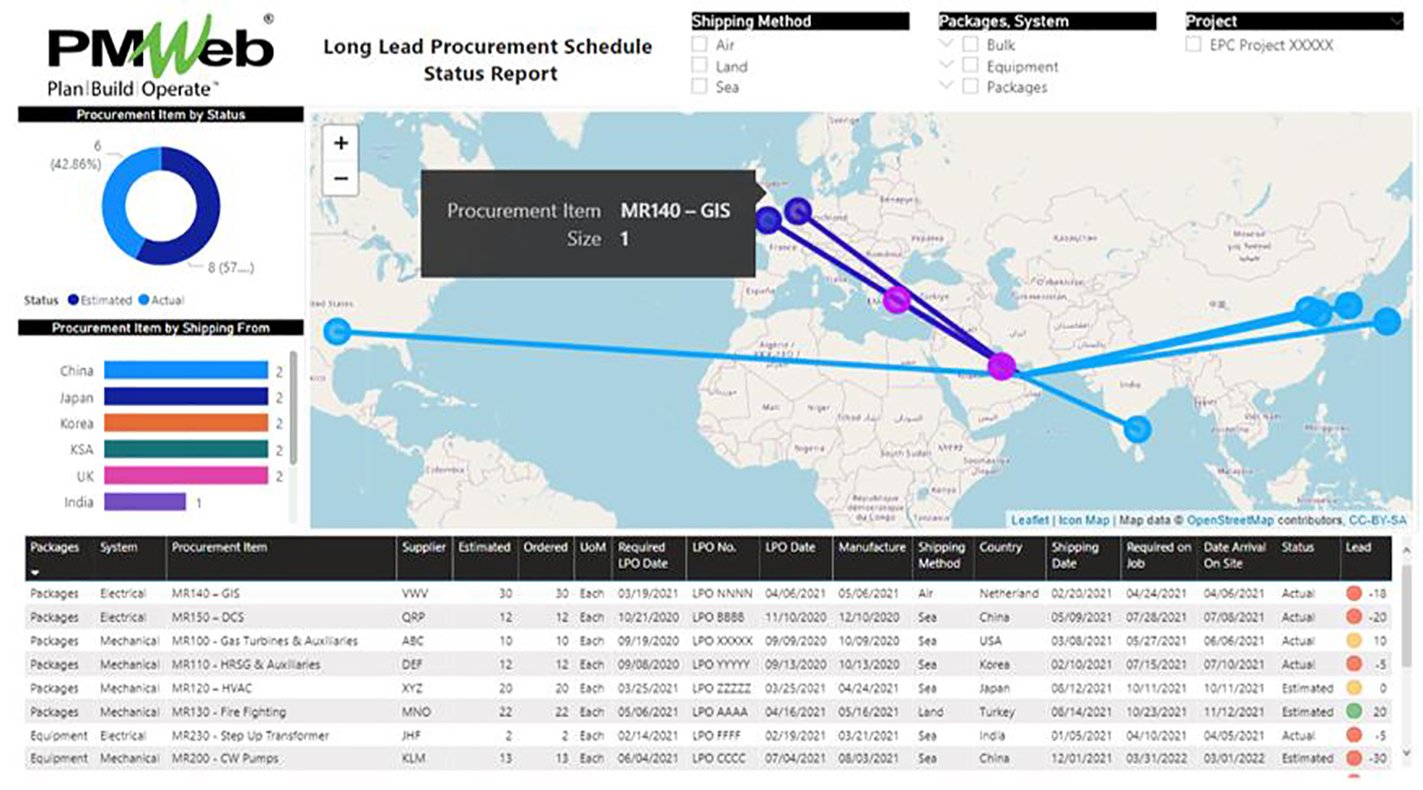Select the China bar in shipping chart
The image size is (1423, 790).
coord(185,371)
